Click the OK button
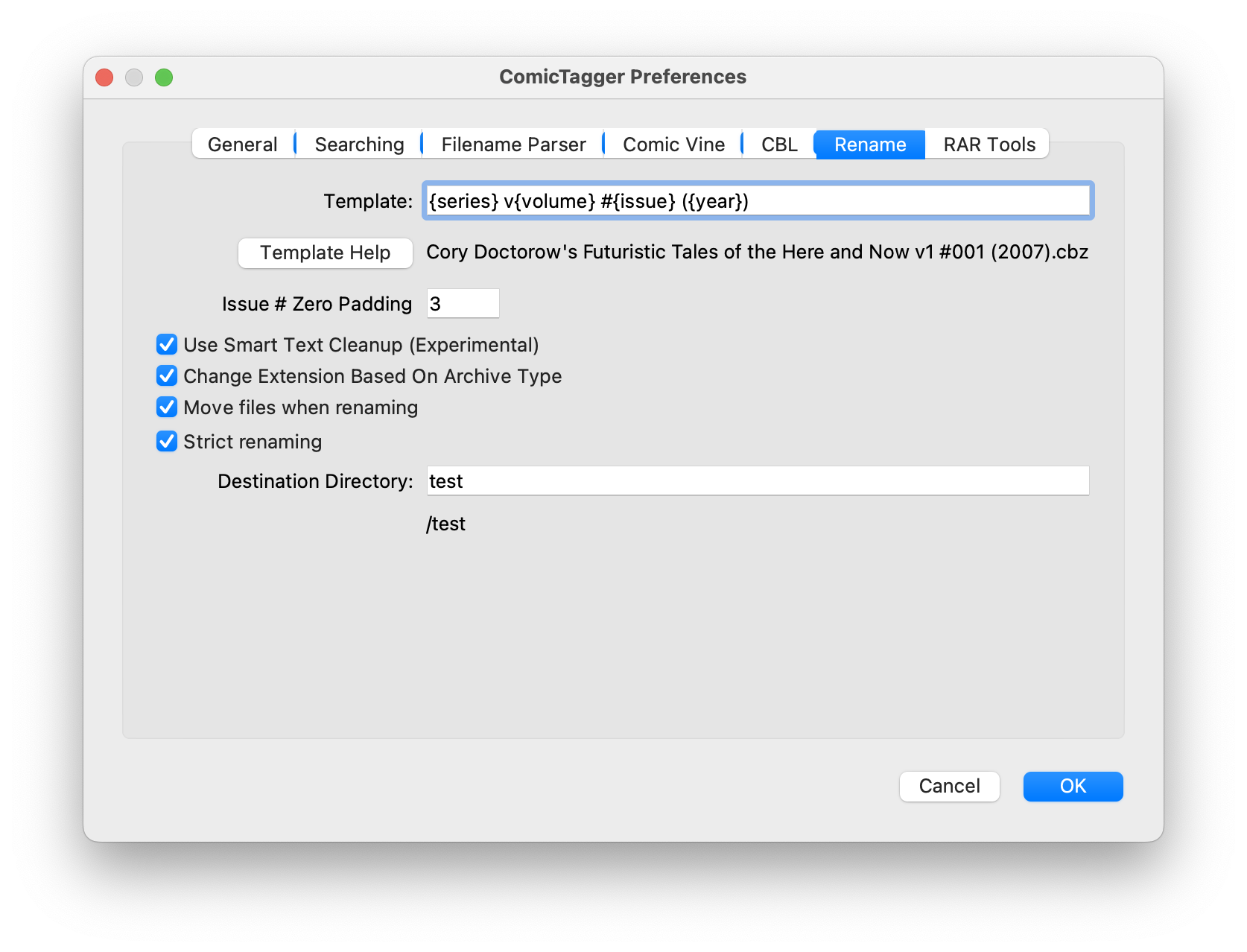The image size is (1247, 952). click(x=1073, y=786)
